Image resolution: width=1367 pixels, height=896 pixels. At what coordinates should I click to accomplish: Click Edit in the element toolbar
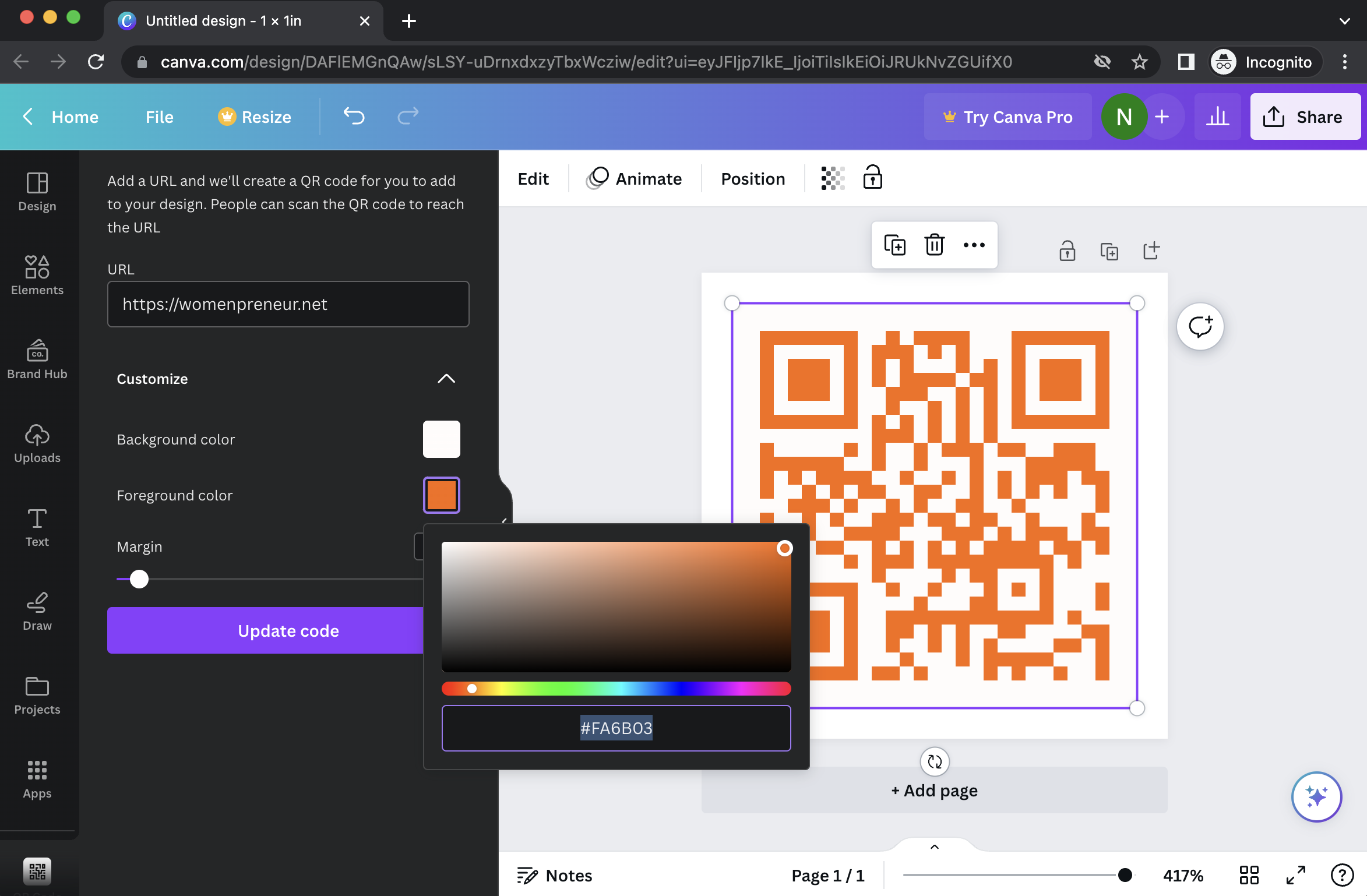[533, 178]
